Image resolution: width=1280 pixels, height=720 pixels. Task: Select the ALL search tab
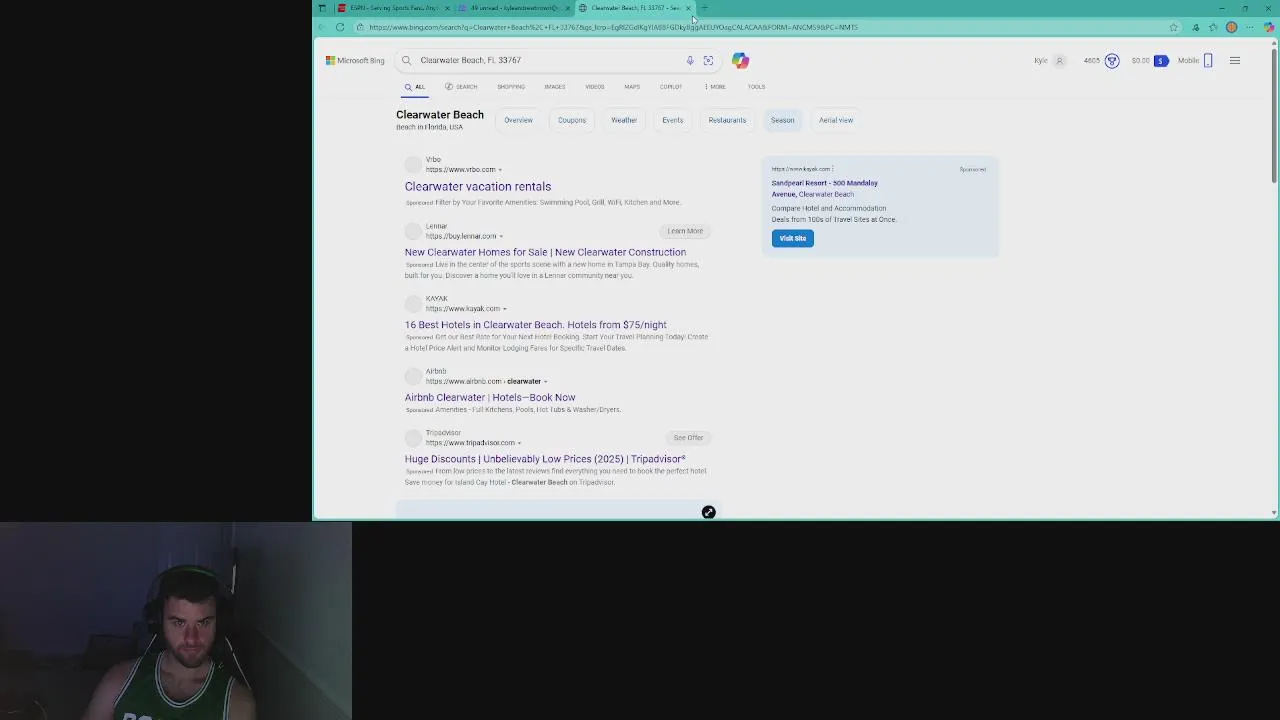coord(415,87)
